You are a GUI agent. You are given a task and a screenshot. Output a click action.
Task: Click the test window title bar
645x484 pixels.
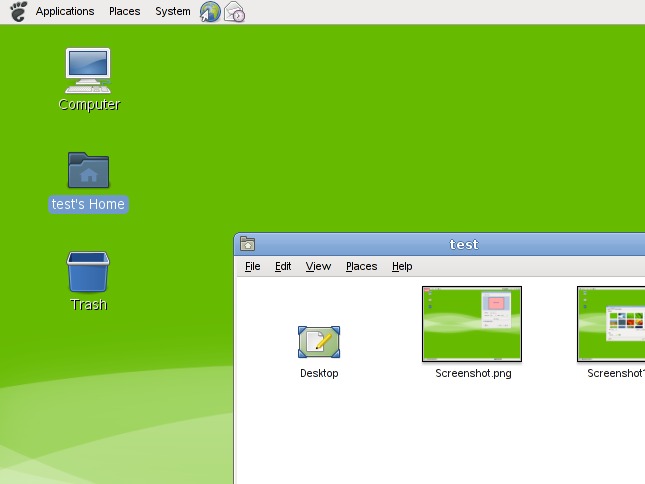pyautogui.click(x=439, y=244)
